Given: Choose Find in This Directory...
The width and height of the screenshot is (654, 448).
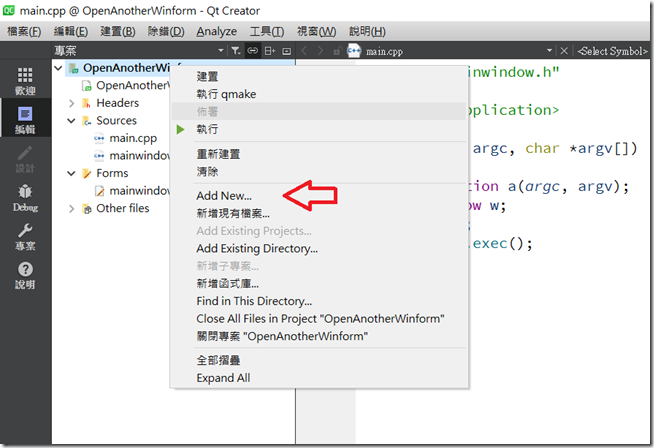Looking at the screenshot, I should 319,301.
